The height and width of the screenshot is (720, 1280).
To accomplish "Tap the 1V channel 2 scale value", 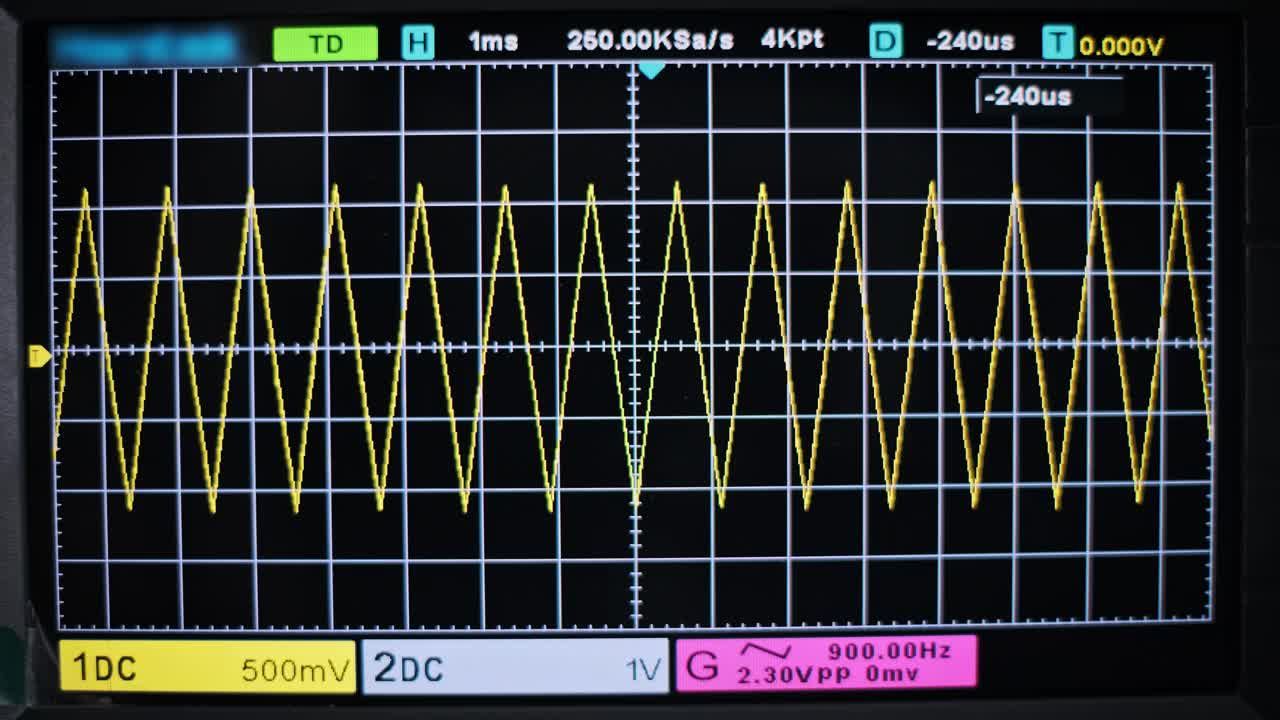I will 644,670.
